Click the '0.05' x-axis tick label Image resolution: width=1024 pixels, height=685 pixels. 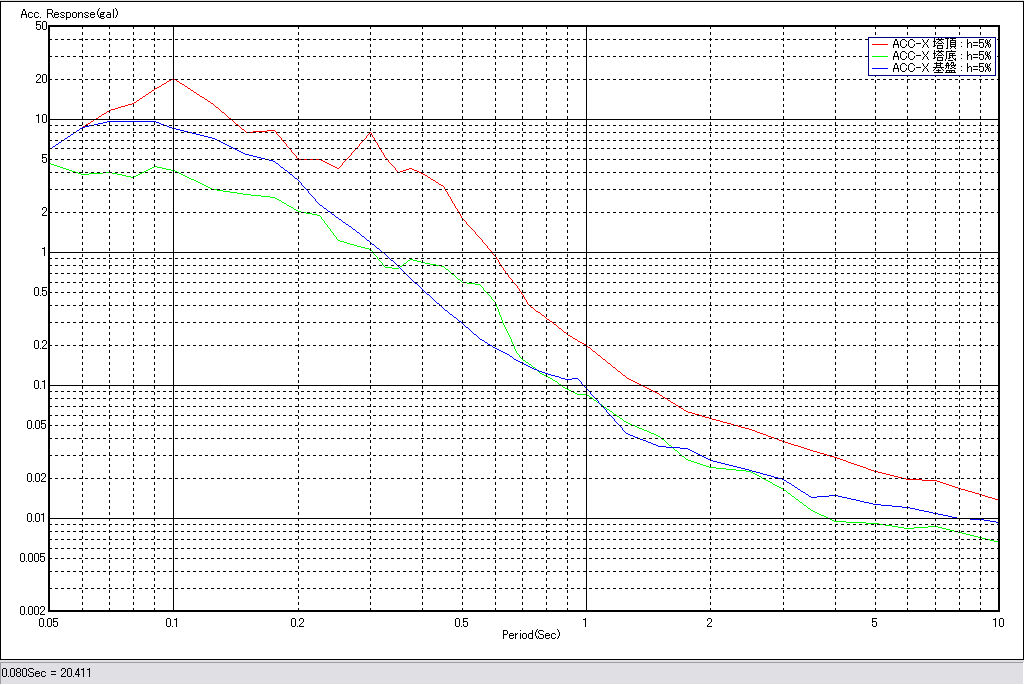coord(50,621)
